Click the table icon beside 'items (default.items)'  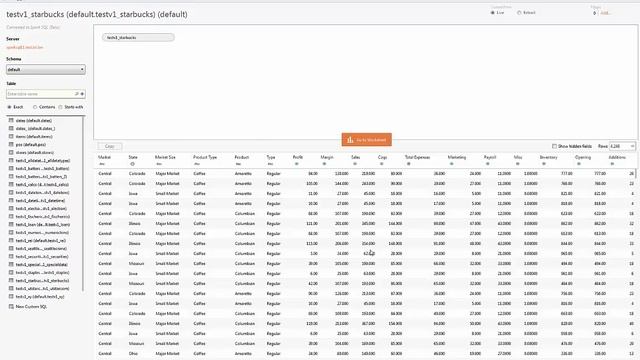[x=11, y=136]
